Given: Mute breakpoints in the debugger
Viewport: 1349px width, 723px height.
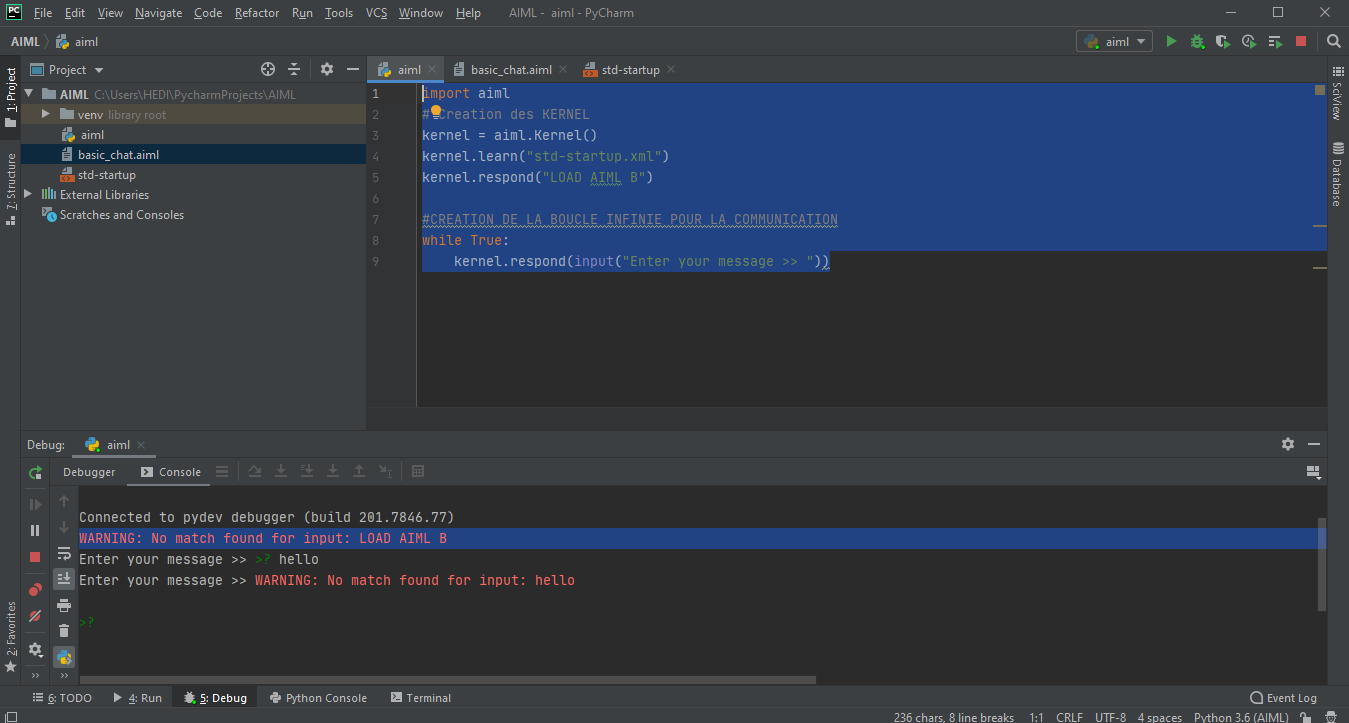Looking at the screenshot, I should pyautogui.click(x=36, y=616).
